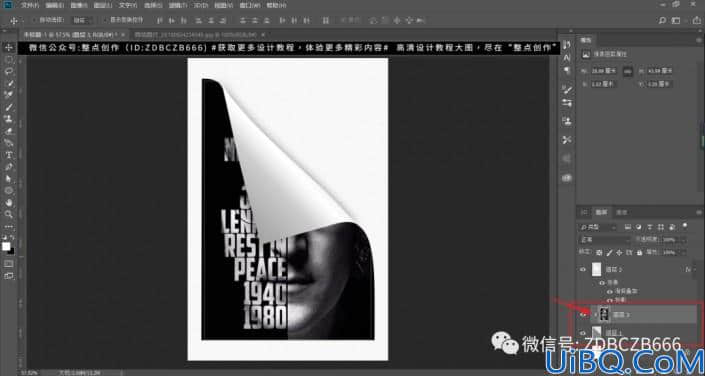Toggle Quick Mask mode icon
This screenshot has width=705, height=376.
click(x=8, y=263)
